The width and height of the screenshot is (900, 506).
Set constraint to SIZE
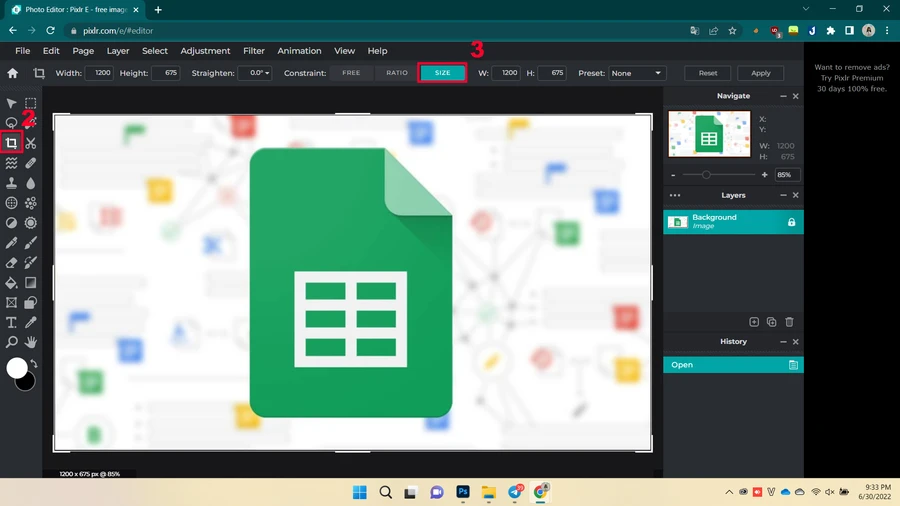tap(443, 73)
